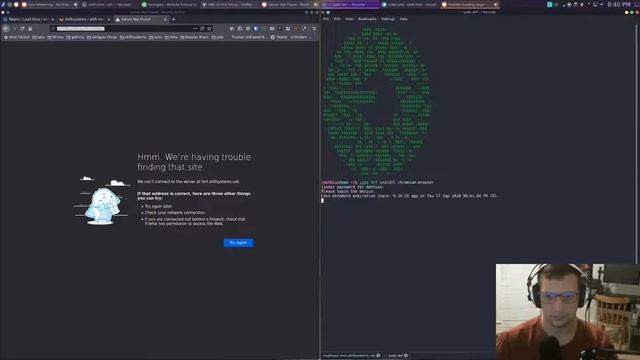Screen dimensions: 640x360
Task: Open the volume icon in system tray
Action: (x=582, y=4)
